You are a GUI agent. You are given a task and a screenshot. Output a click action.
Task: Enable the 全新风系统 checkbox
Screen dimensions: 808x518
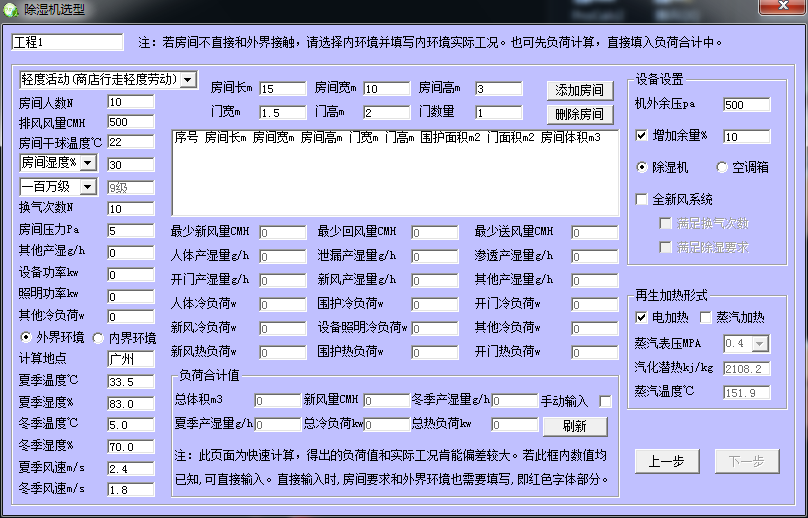tap(642, 199)
